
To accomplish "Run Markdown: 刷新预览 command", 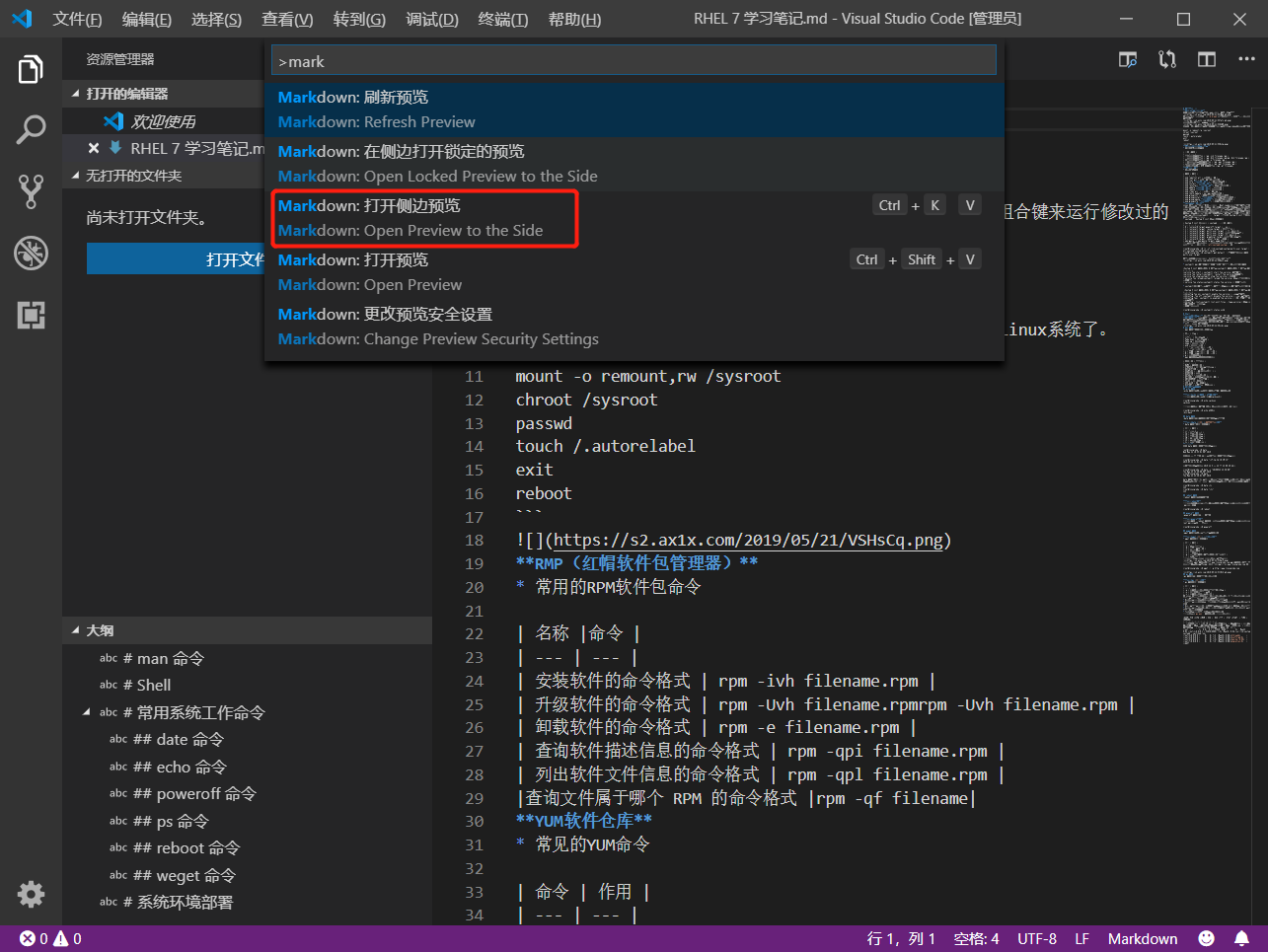I will 634,110.
